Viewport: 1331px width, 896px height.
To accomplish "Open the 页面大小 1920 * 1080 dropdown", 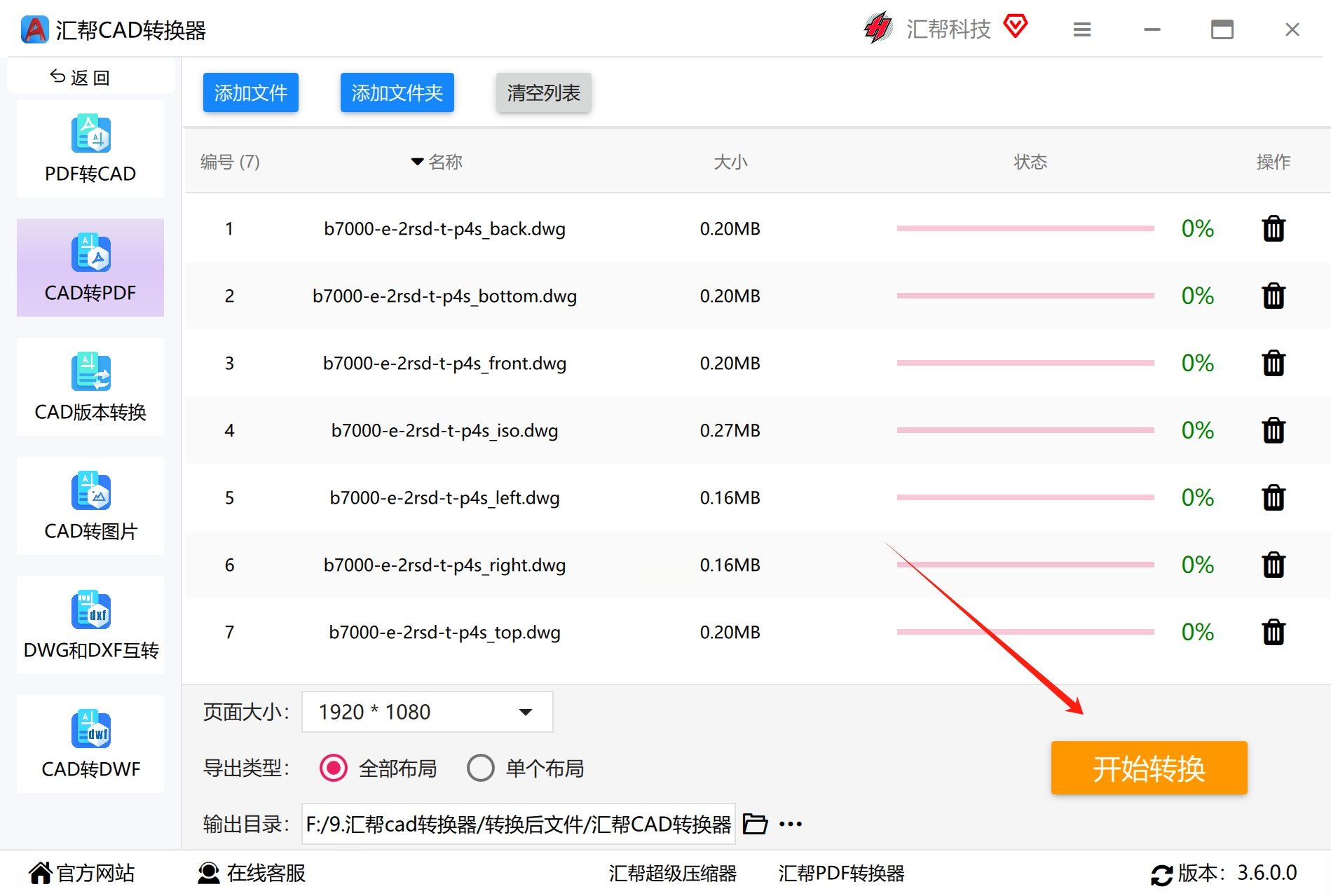I will pyautogui.click(x=428, y=712).
